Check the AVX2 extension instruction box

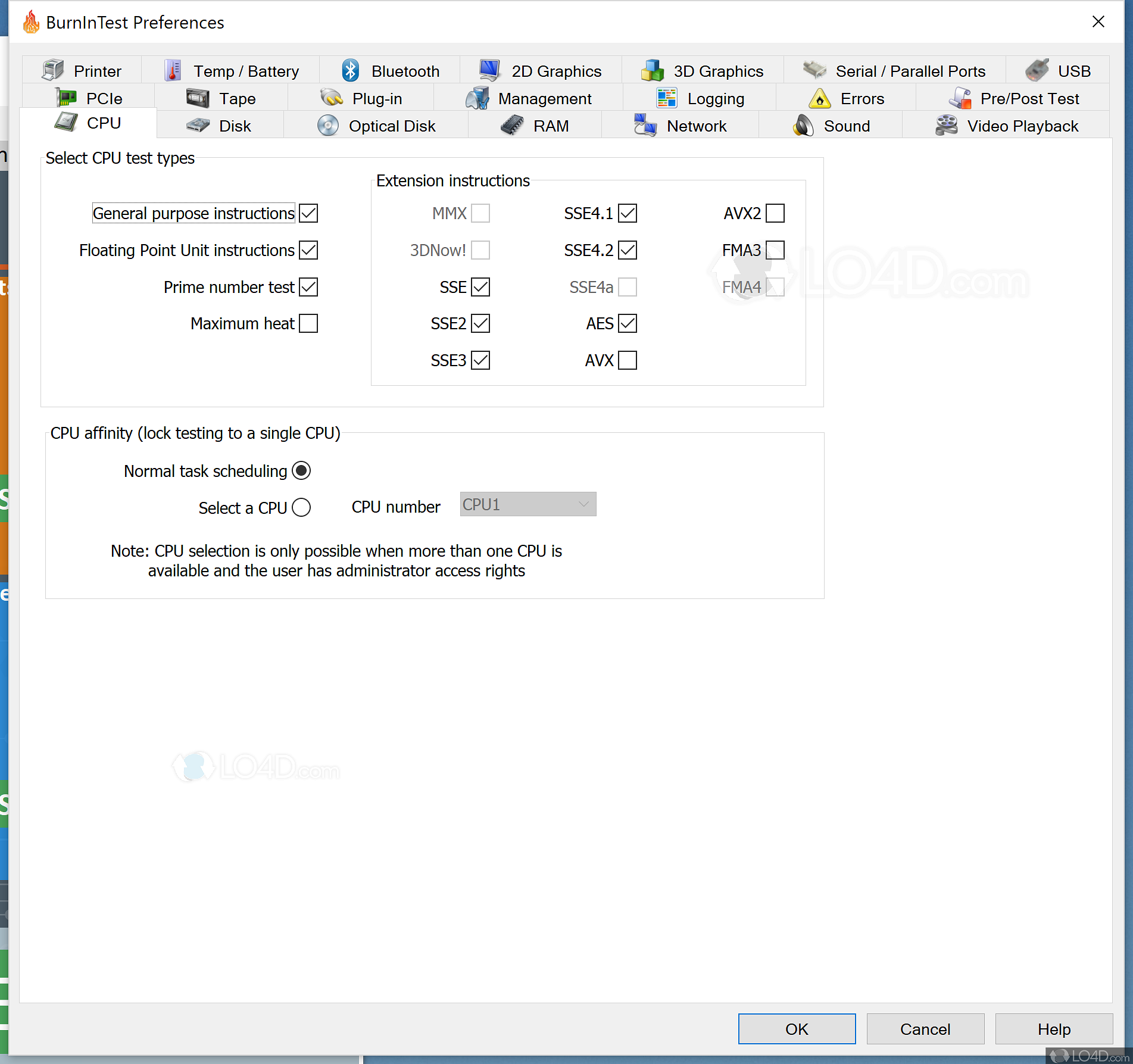[x=775, y=213]
